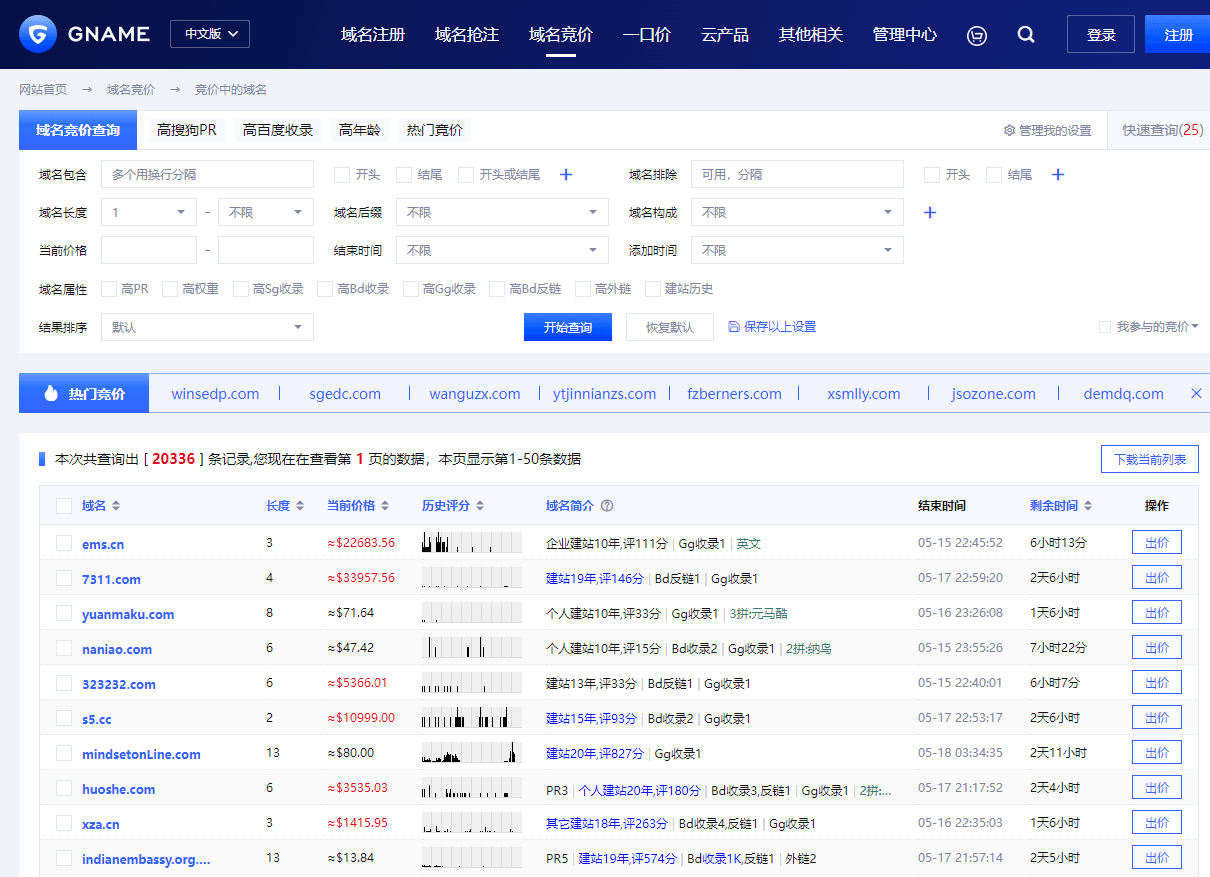Open the 域名抢注 menu item
Image resolution: width=1210 pixels, height=877 pixels.
467,35
